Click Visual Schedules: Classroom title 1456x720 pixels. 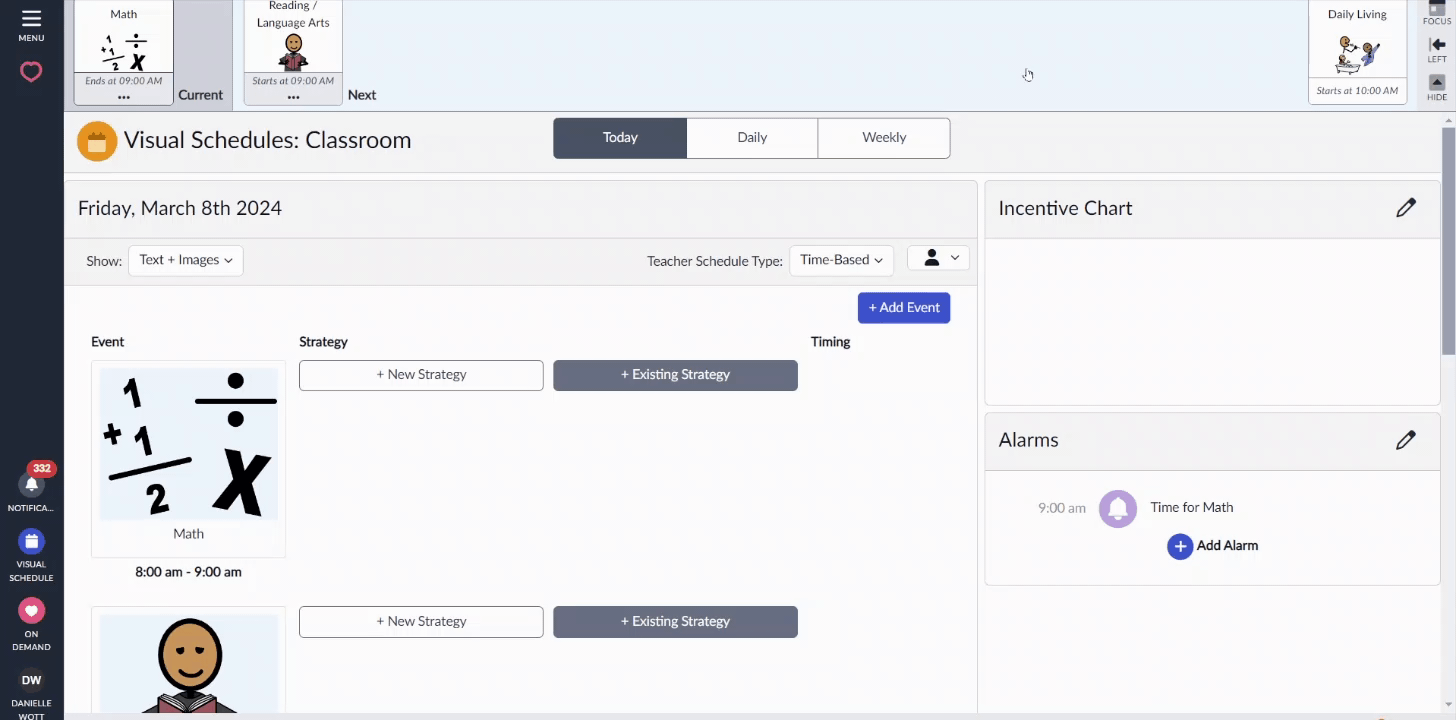click(x=268, y=141)
